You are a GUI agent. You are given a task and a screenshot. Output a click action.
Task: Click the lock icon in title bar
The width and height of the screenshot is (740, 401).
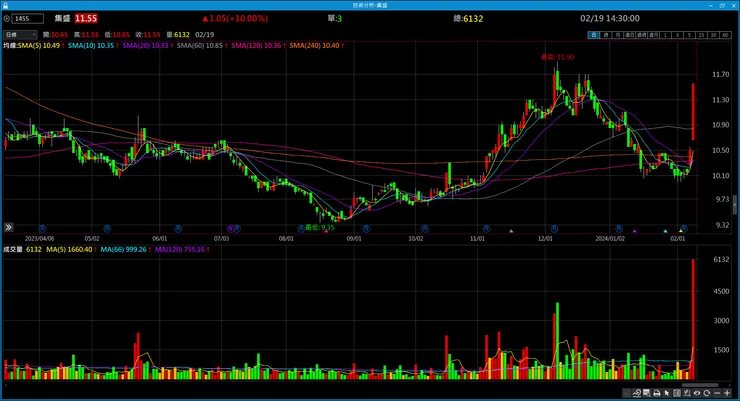pos(5,5)
